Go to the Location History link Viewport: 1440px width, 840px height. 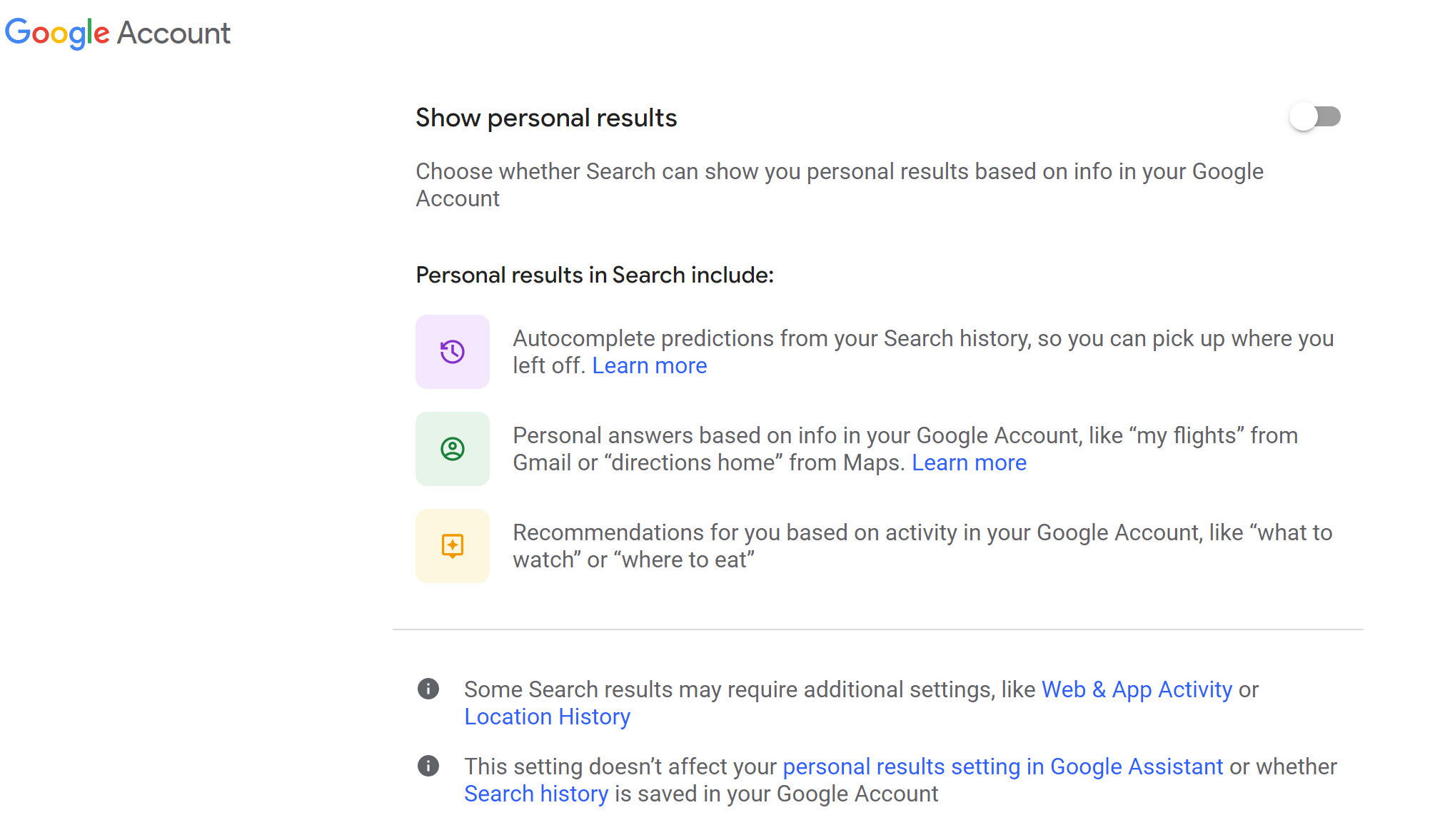point(547,717)
